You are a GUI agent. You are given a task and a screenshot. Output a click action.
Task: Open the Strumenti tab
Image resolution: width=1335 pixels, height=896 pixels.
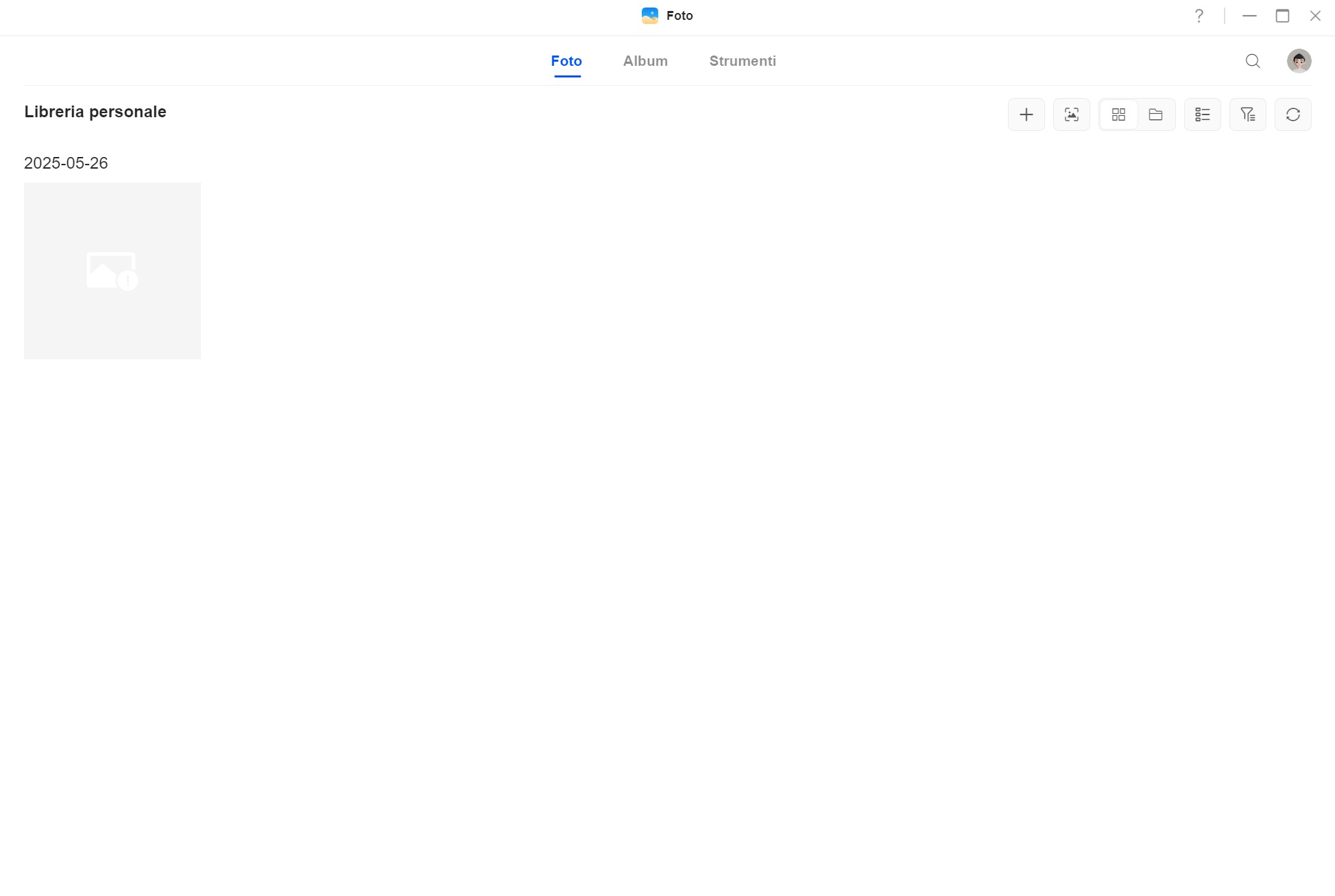[742, 61]
